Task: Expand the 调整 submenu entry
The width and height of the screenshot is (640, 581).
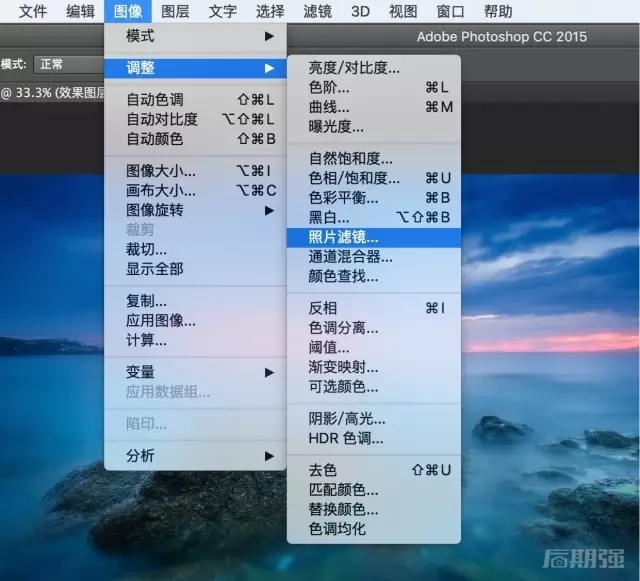Action: click(x=196, y=68)
